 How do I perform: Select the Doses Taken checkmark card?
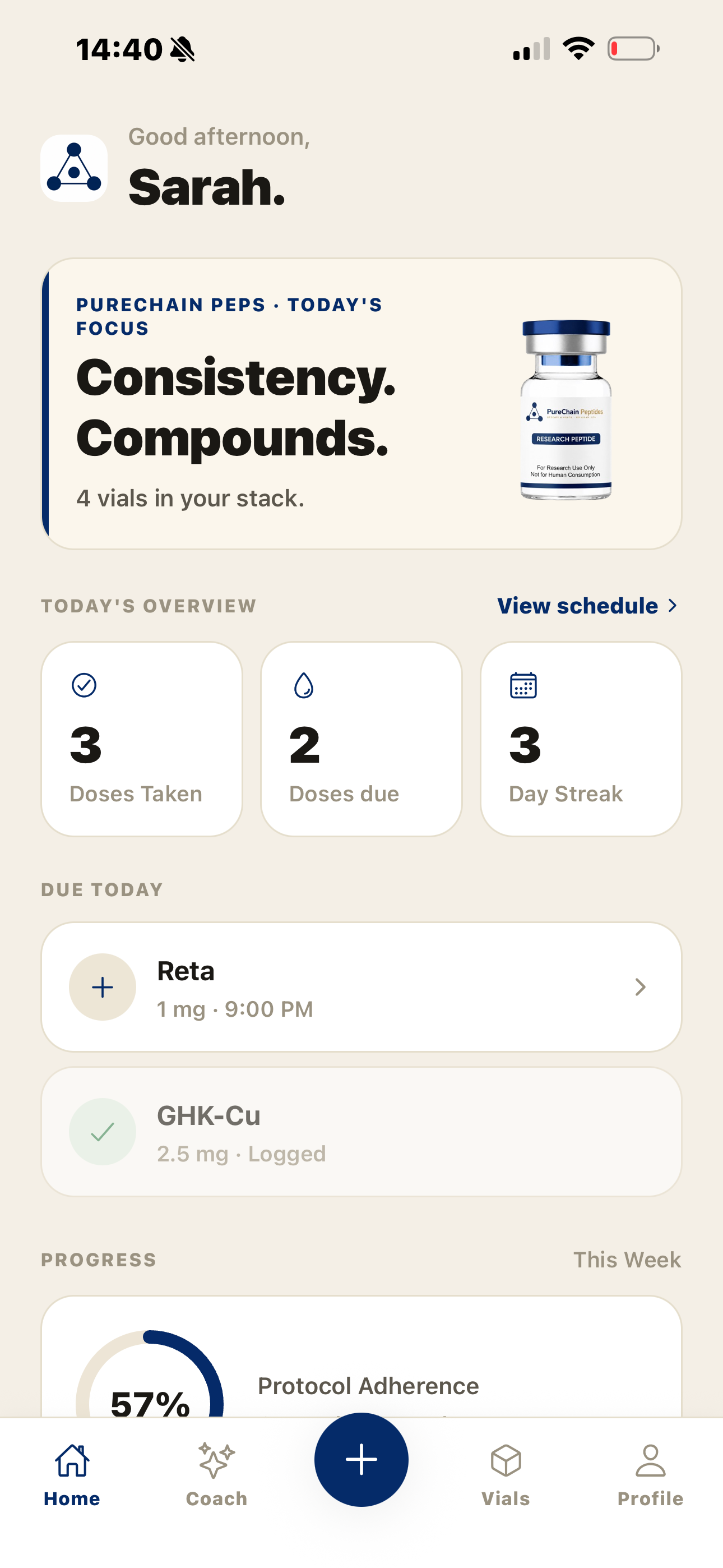[142, 739]
